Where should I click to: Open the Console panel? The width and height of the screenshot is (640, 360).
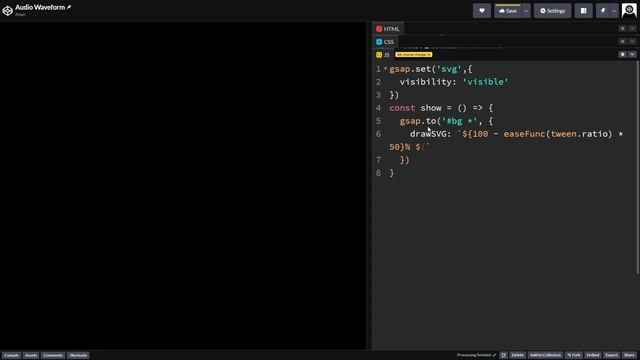pyautogui.click(x=11, y=355)
